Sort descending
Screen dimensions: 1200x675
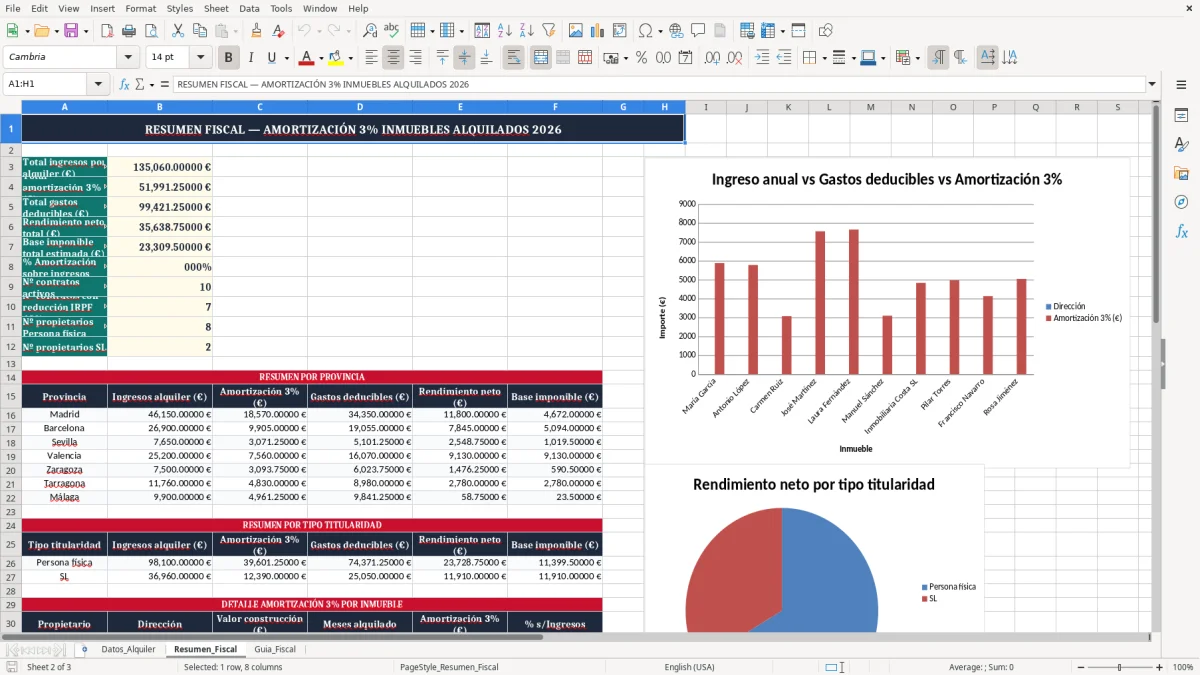coord(526,31)
